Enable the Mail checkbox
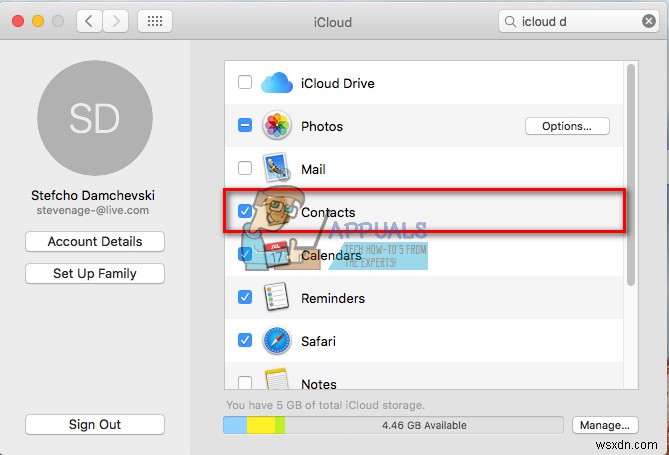The width and height of the screenshot is (669, 455). click(x=245, y=168)
